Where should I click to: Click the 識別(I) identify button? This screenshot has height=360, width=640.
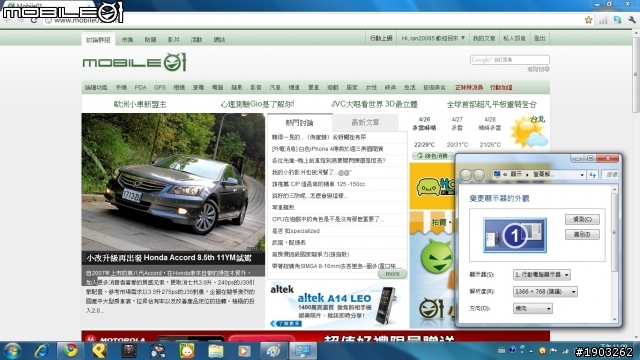(582, 234)
